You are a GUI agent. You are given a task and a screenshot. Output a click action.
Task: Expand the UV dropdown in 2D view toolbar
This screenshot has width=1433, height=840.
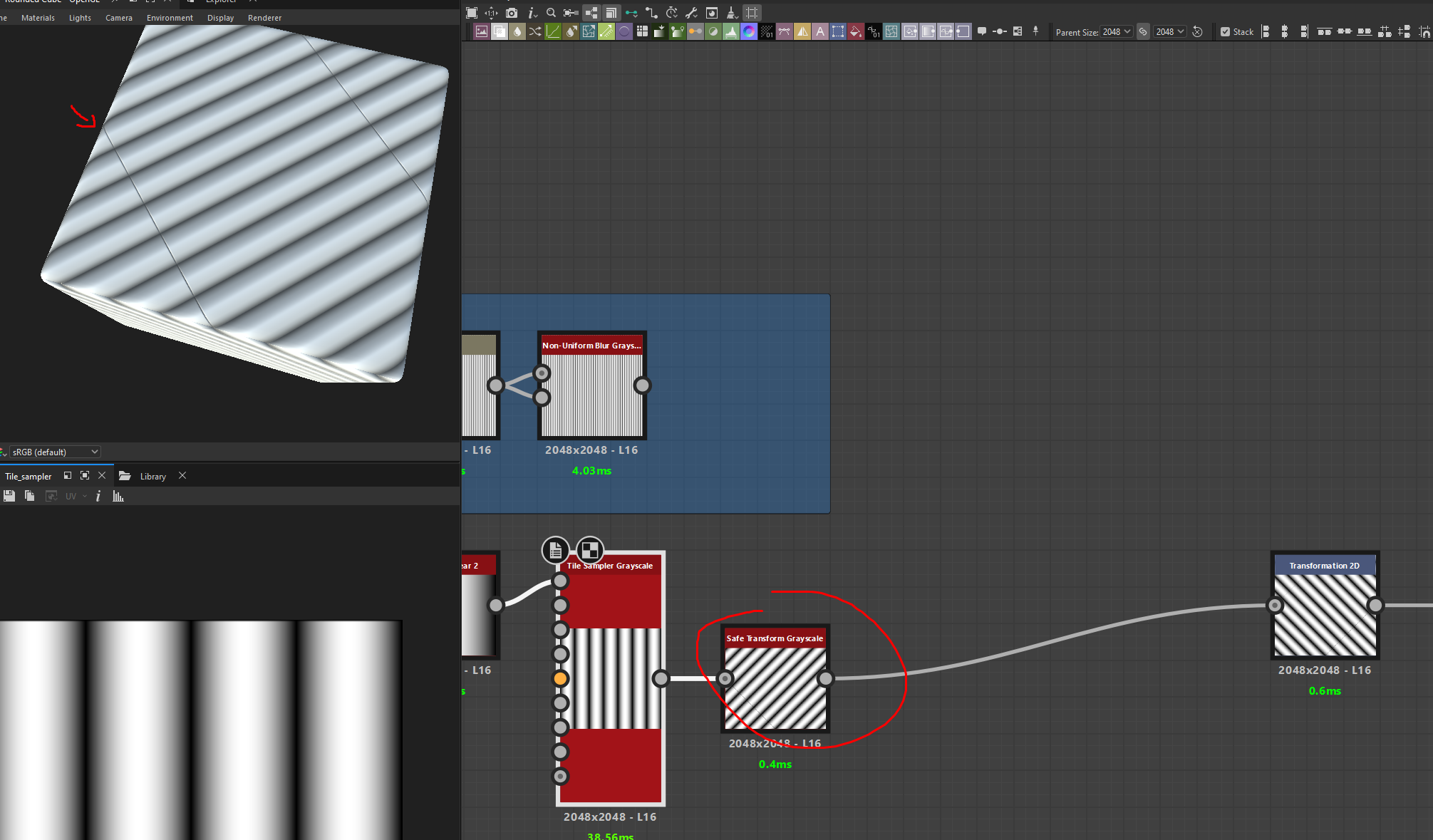click(x=77, y=496)
